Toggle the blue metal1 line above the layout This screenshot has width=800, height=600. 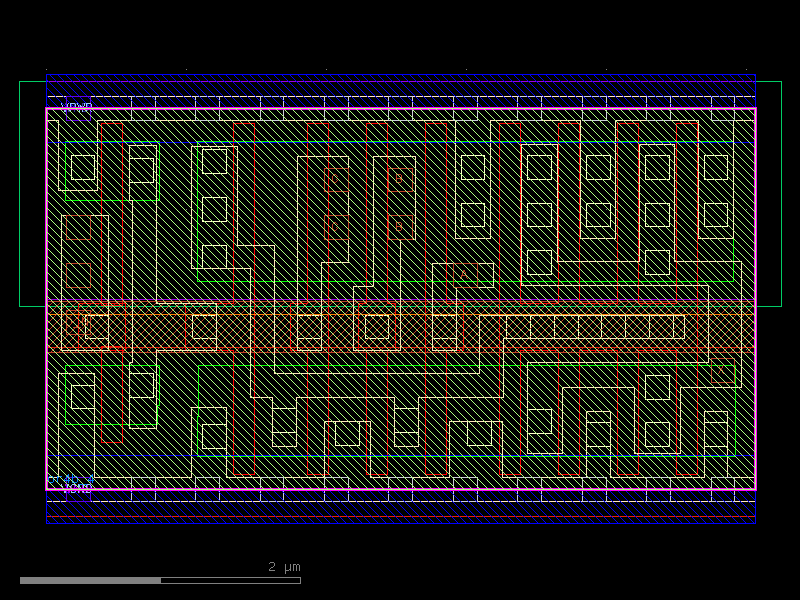pyautogui.click(x=400, y=75)
